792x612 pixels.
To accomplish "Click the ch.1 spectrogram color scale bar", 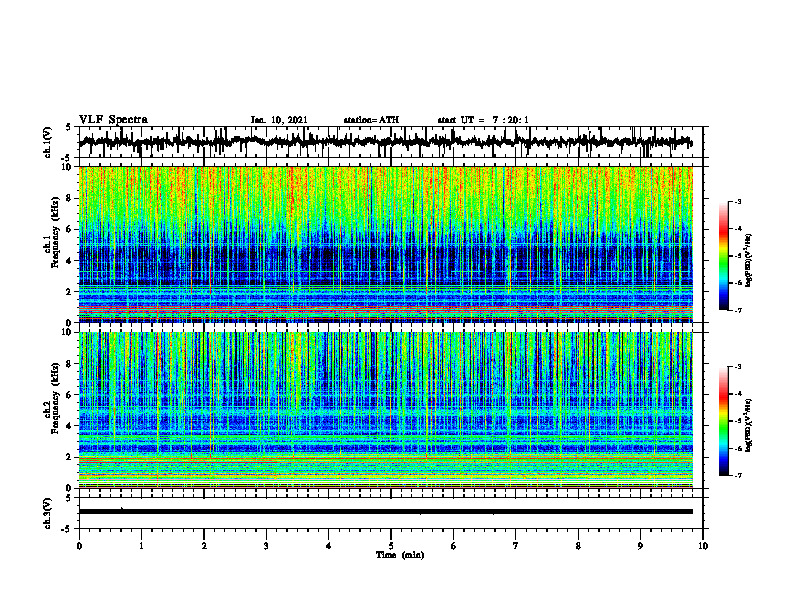I will tap(724, 256).
